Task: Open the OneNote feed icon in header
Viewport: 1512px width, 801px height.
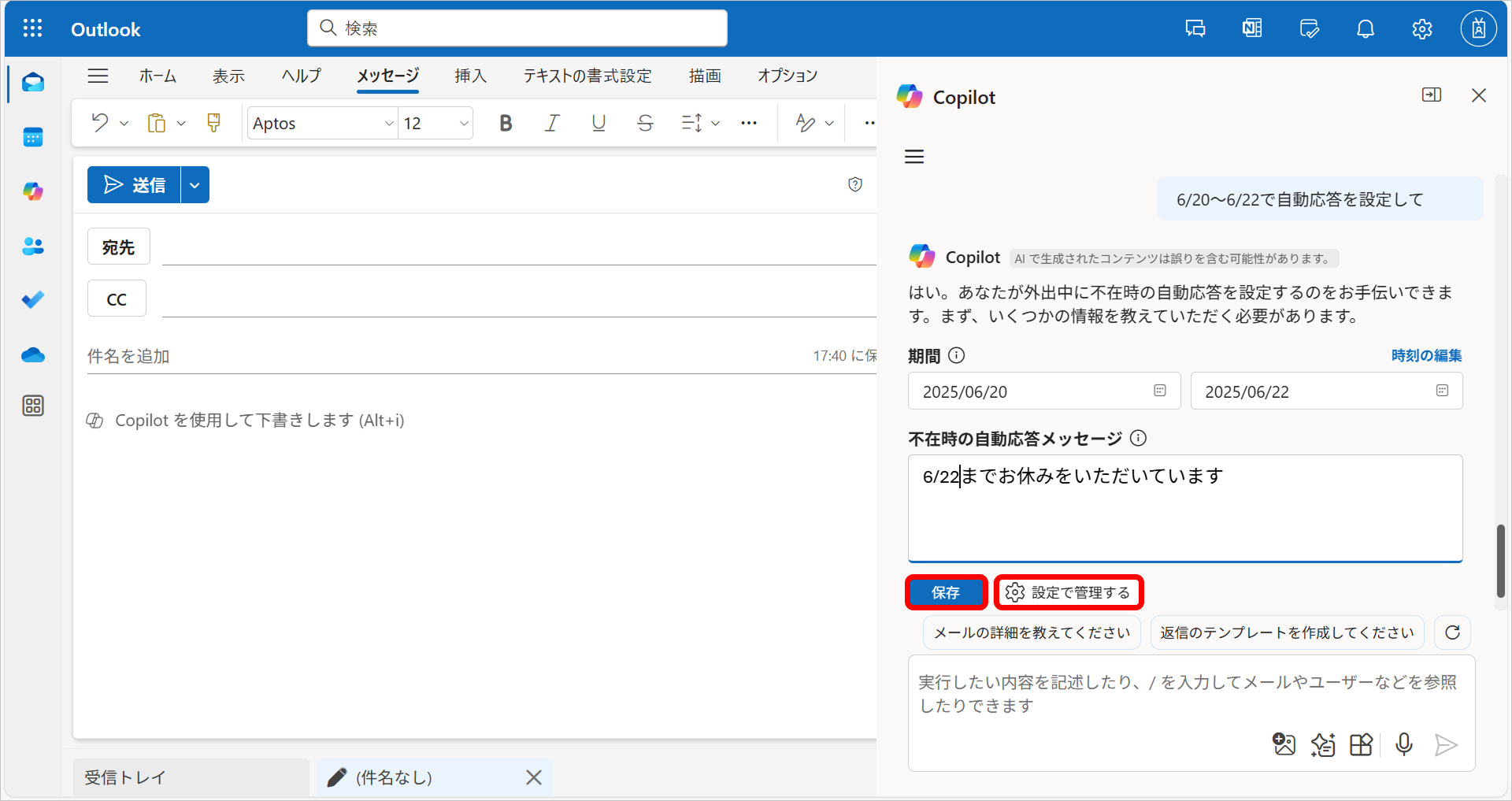Action: [x=1252, y=29]
